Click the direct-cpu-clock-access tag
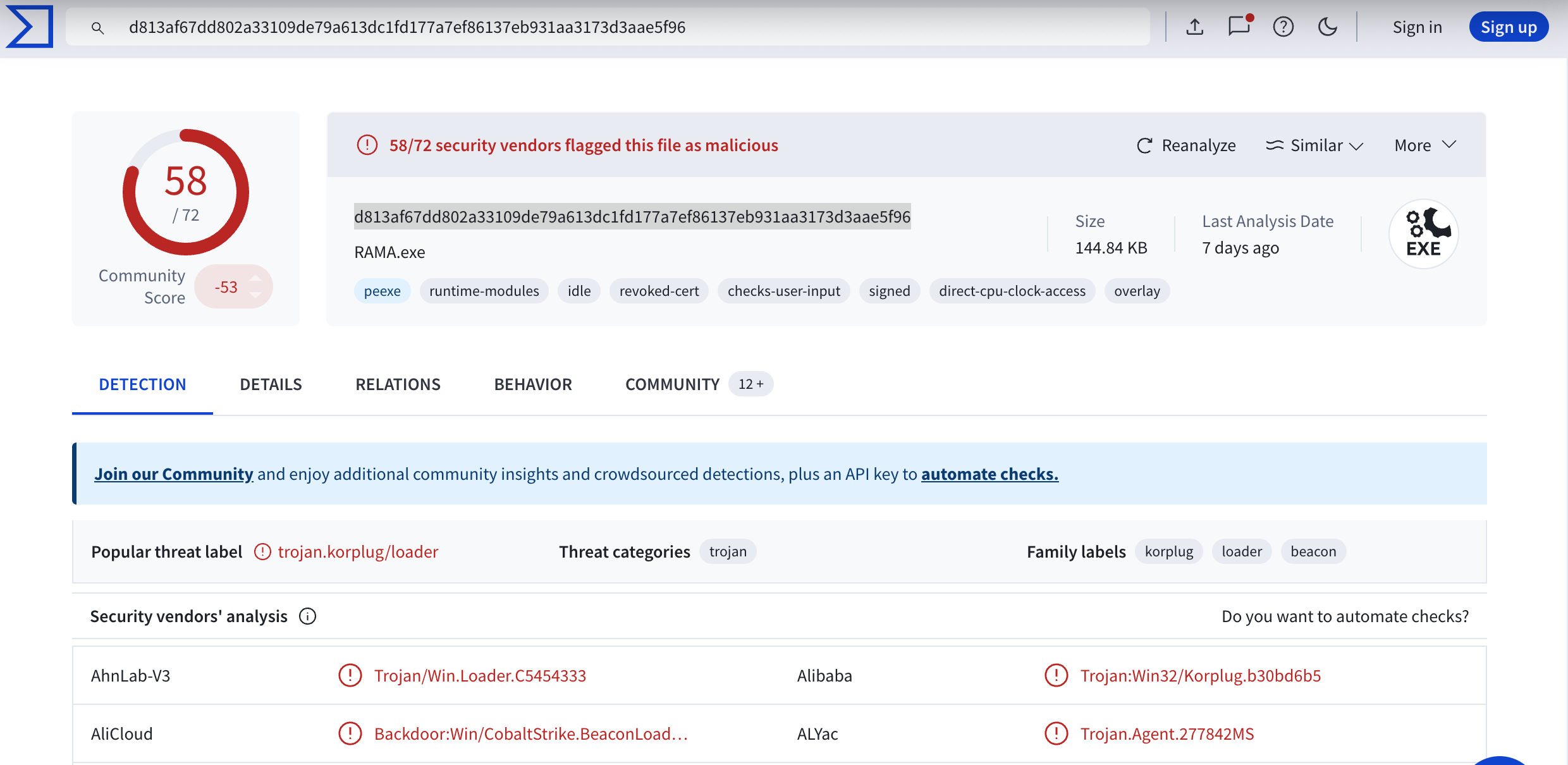1568x765 pixels. [x=1012, y=291]
